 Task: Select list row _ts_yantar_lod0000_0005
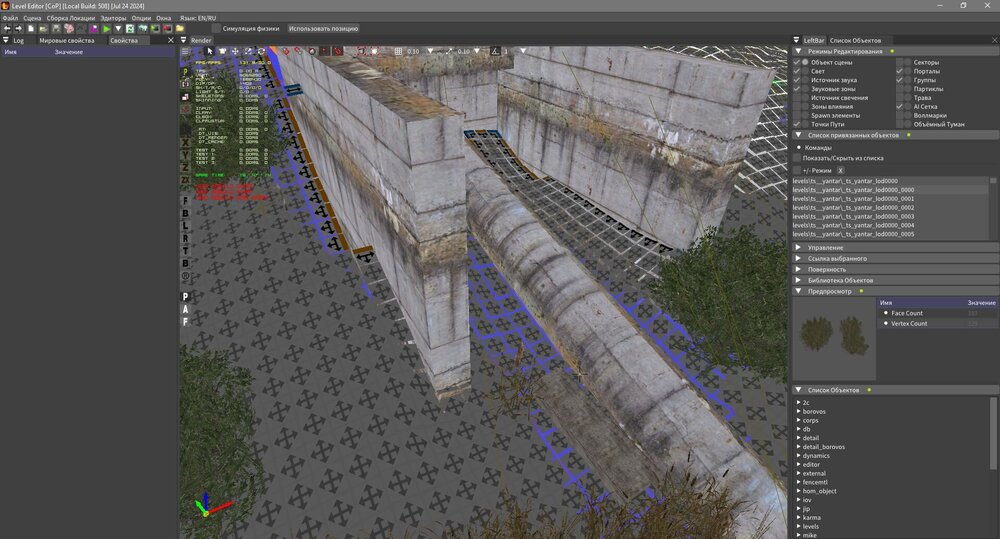[x=890, y=234]
